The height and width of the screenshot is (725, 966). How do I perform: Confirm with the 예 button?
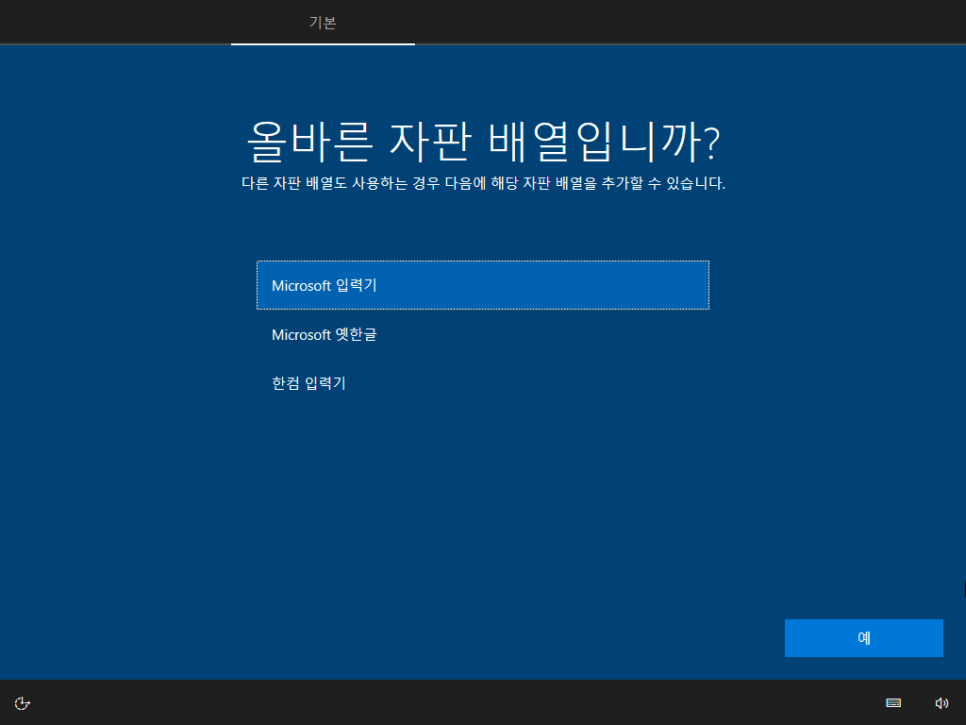864,638
